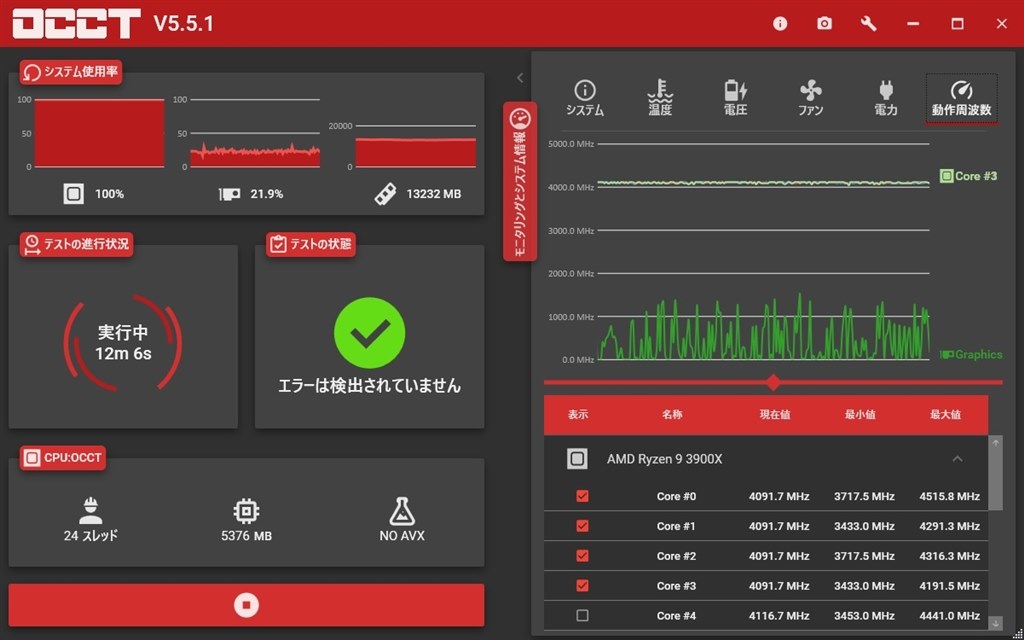This screenshot has height=640, width=1024.
Task: Click the memory usage history graph
Action: [415, 146]
